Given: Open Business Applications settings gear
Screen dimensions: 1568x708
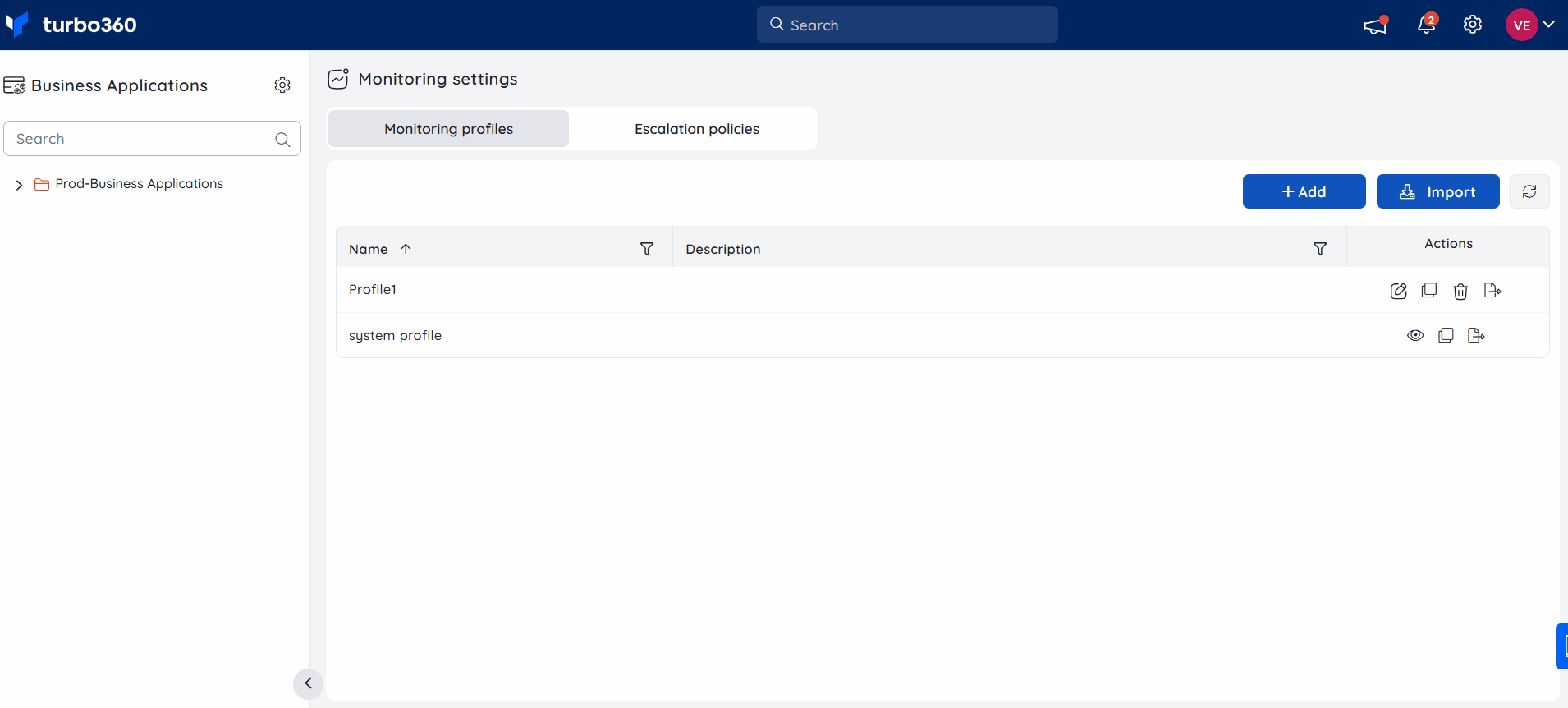Looking at the screenshot, I should pos(282,85).
